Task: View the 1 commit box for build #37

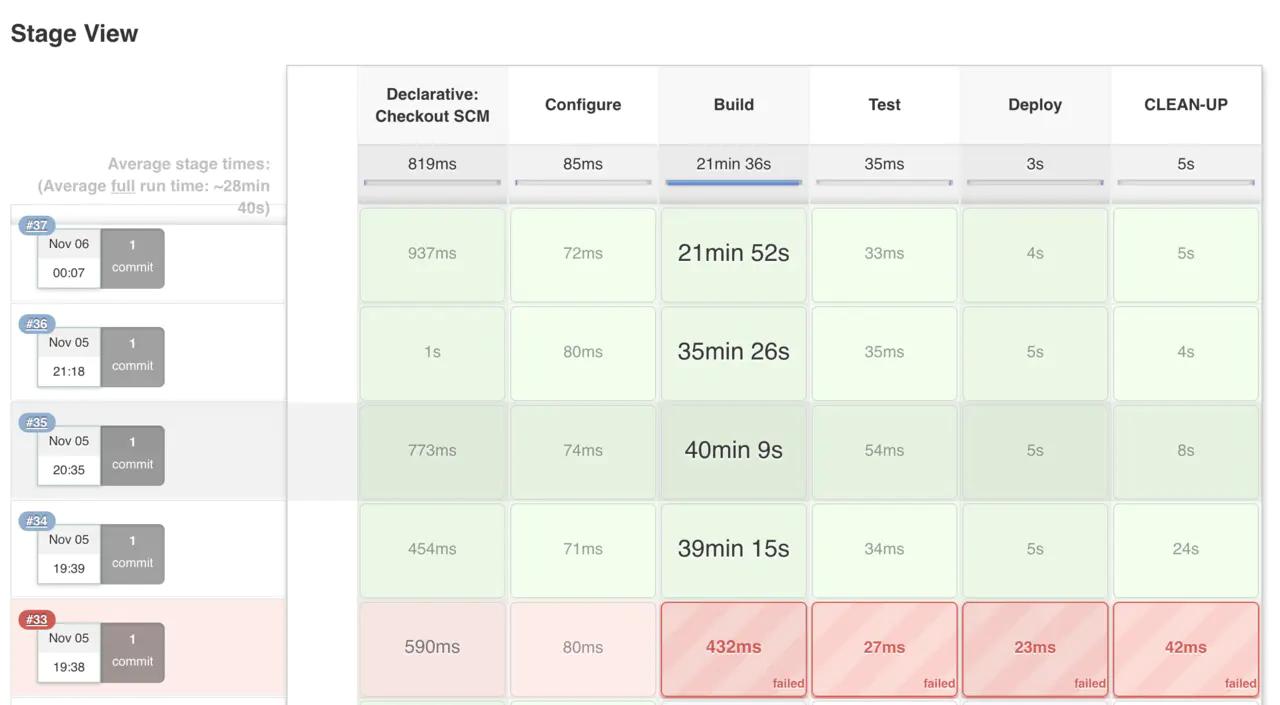Action: pyautogui.click(x=132, y=257)
